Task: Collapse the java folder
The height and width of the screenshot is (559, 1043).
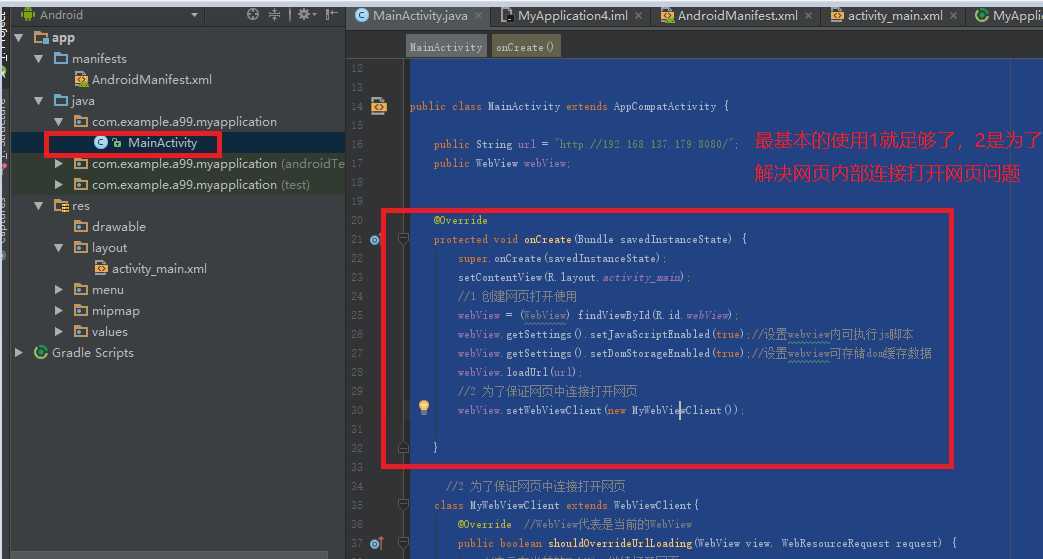Action: (x=39, y=100)
